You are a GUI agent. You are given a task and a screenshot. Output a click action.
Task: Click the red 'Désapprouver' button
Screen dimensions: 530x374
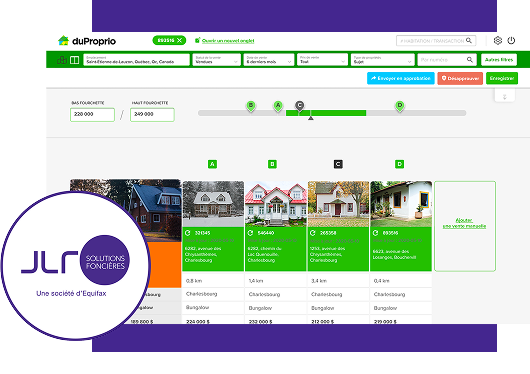460,78
